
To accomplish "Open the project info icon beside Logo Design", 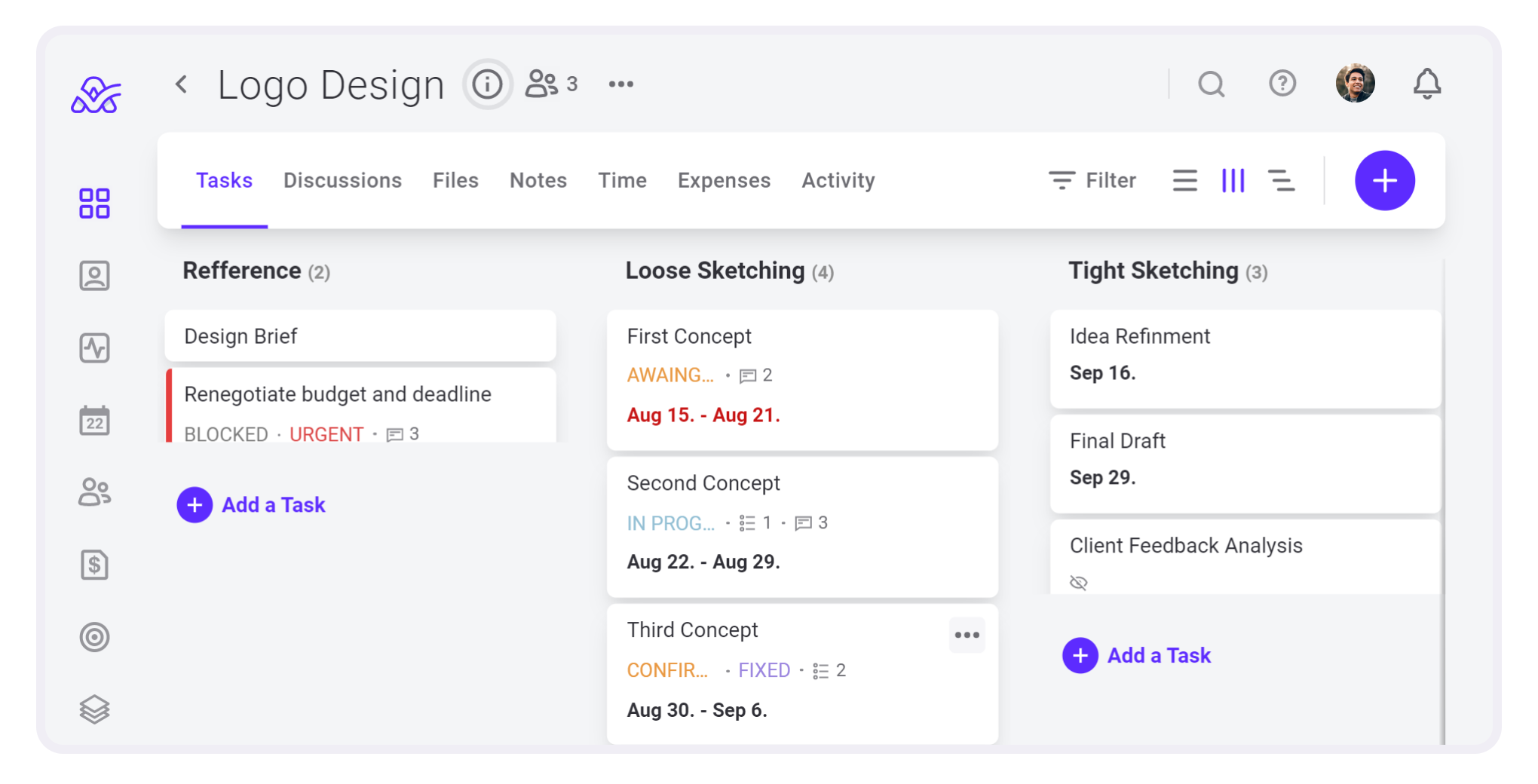I will pyautogui.click(x=487, y=84).
